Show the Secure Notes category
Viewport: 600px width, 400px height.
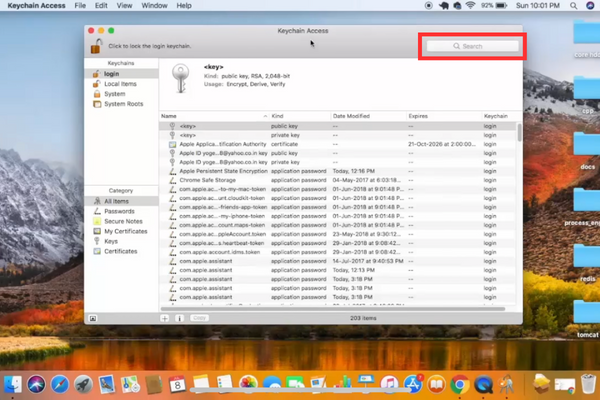121,221
